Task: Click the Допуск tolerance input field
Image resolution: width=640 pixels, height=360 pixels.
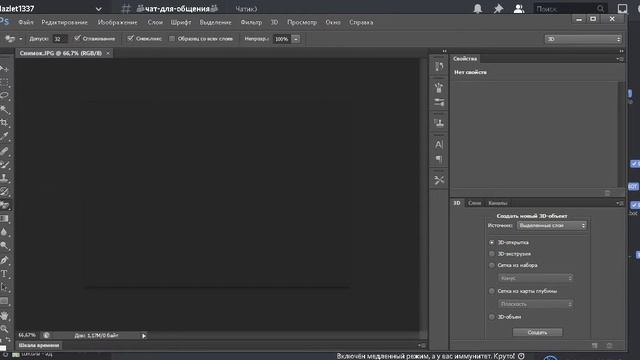Action: tap(59, 39)
